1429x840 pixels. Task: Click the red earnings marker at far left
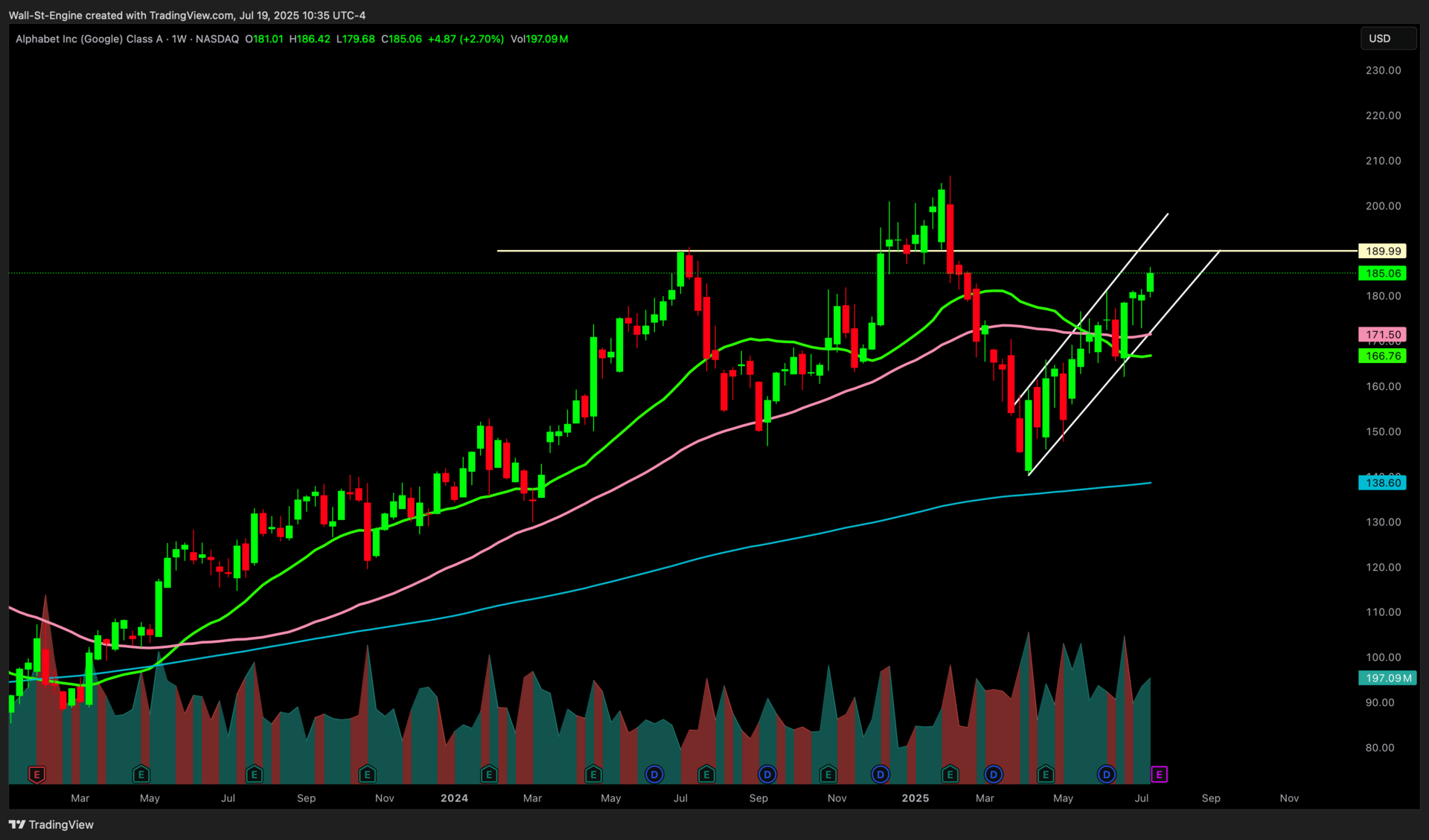[x=36, y=775]
